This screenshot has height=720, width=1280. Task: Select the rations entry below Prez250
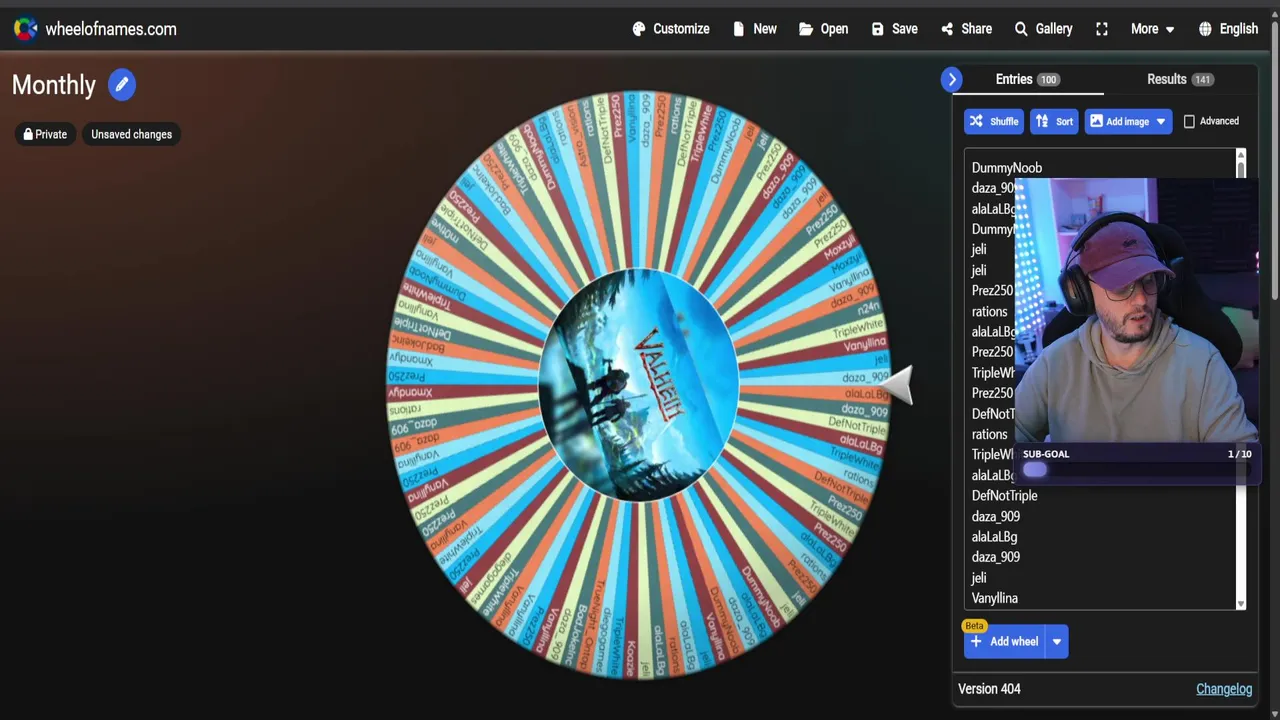coord(989,311)
